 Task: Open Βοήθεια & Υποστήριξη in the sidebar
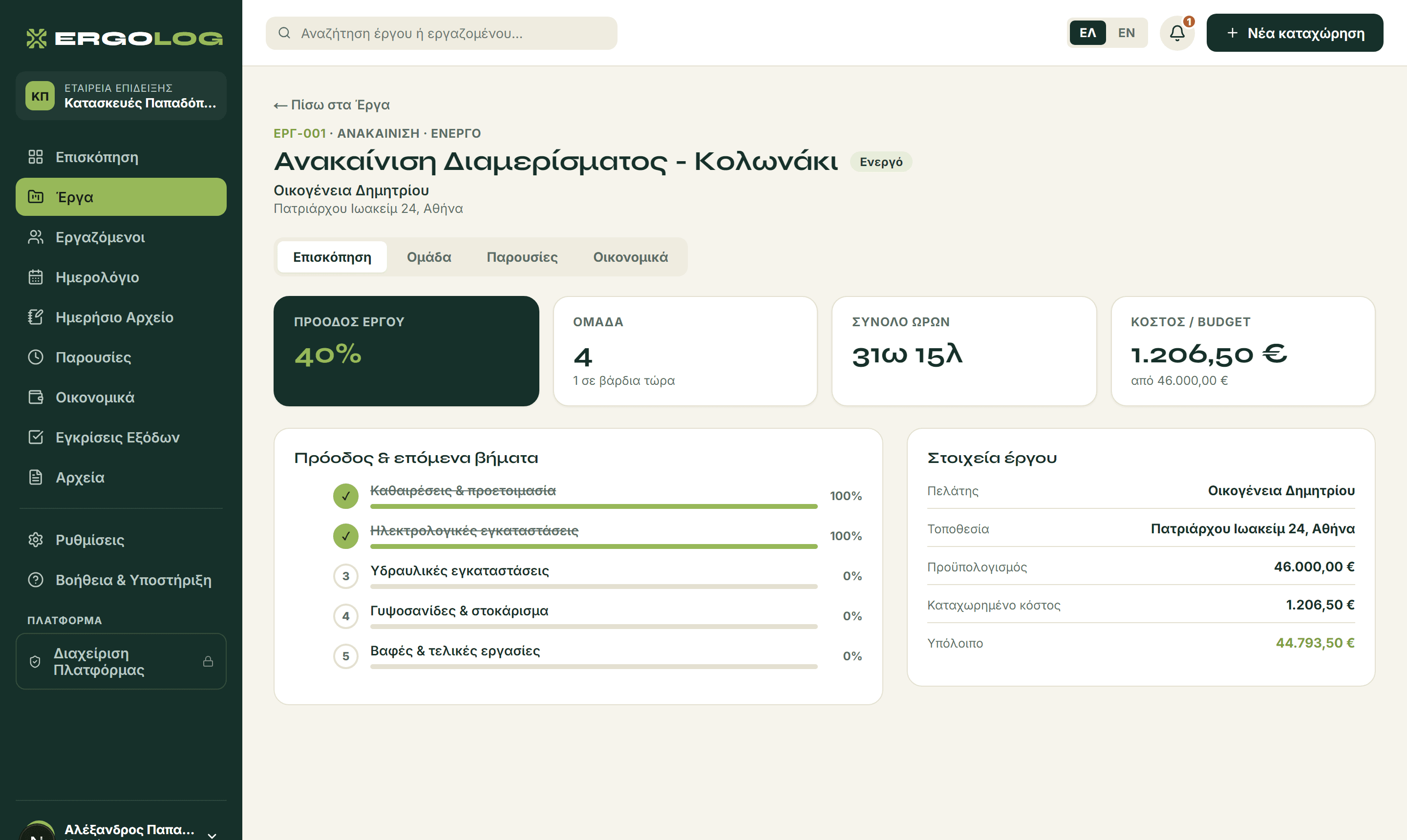[x=121, y=580]
